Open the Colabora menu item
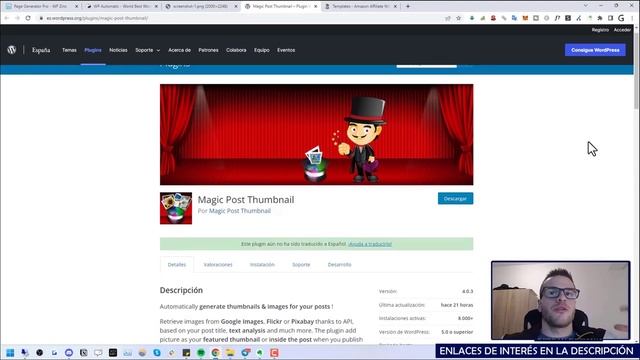This screenshot has height=360, width=640. (x=236, y=50)
